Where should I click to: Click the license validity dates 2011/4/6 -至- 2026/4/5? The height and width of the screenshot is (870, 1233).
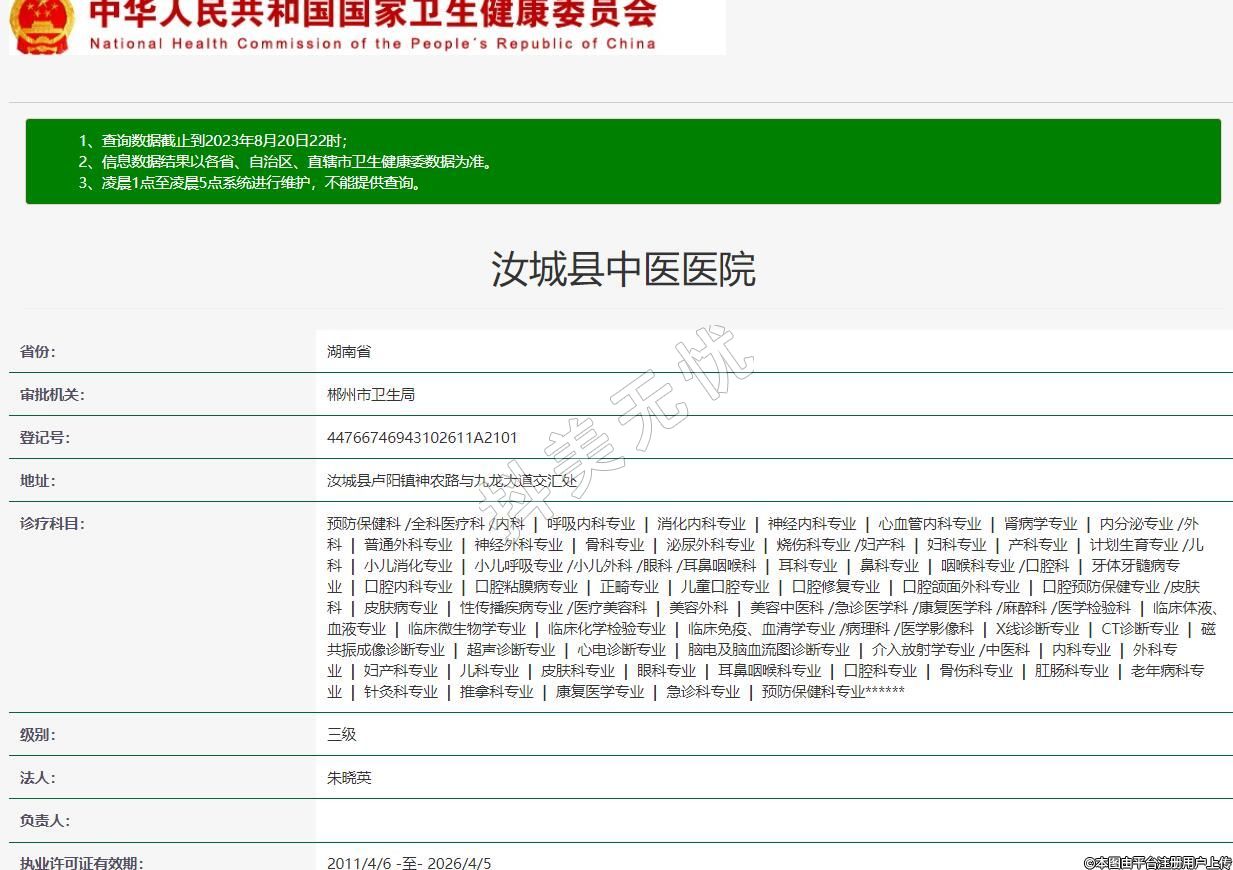(x=409, y=863)
